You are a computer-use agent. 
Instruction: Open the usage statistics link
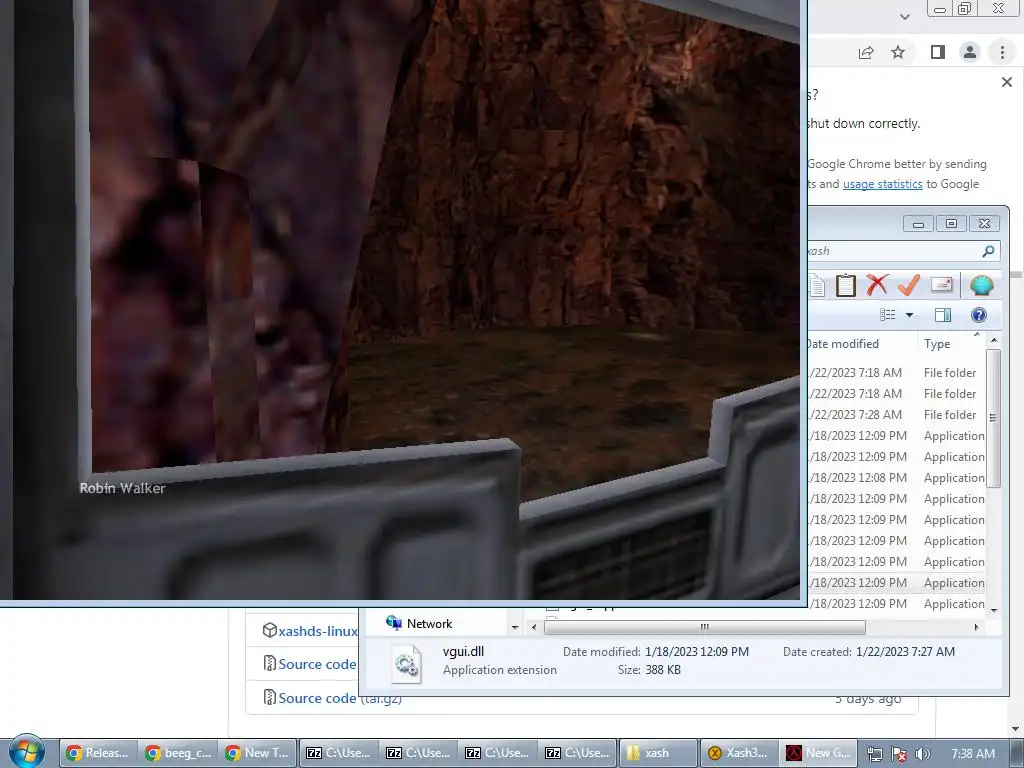882,184
